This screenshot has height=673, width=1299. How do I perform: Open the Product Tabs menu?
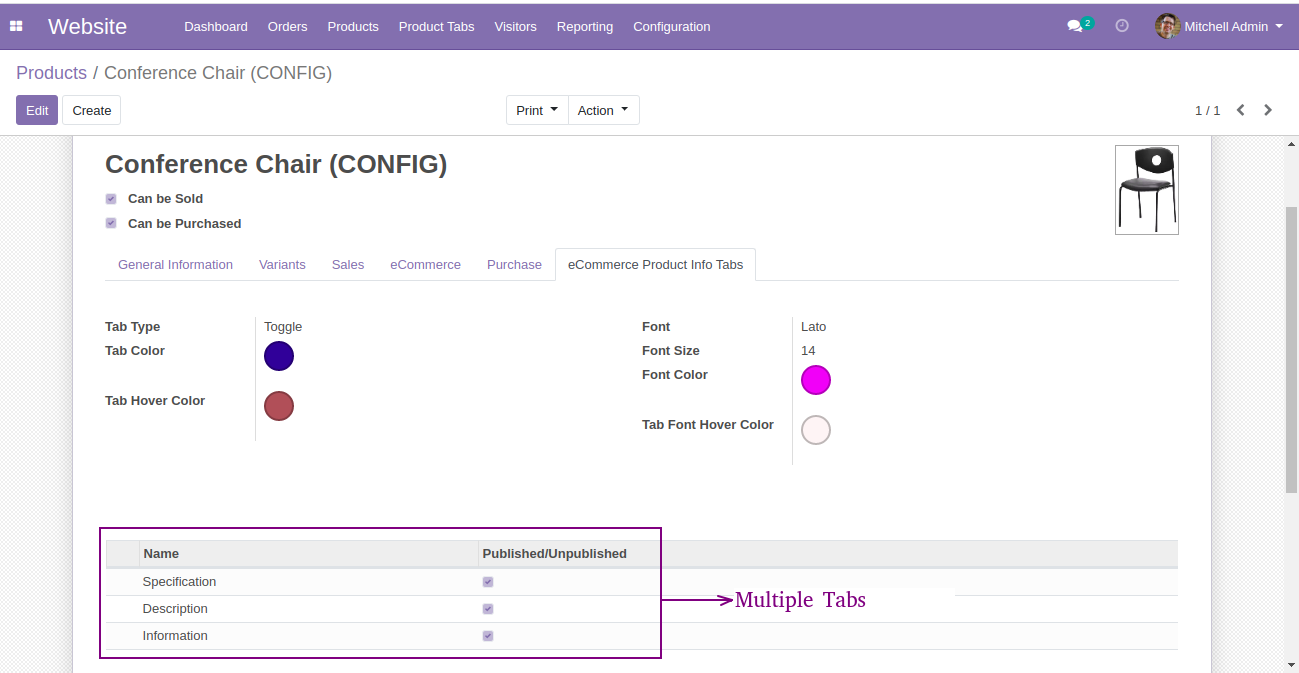click(437, 27)
